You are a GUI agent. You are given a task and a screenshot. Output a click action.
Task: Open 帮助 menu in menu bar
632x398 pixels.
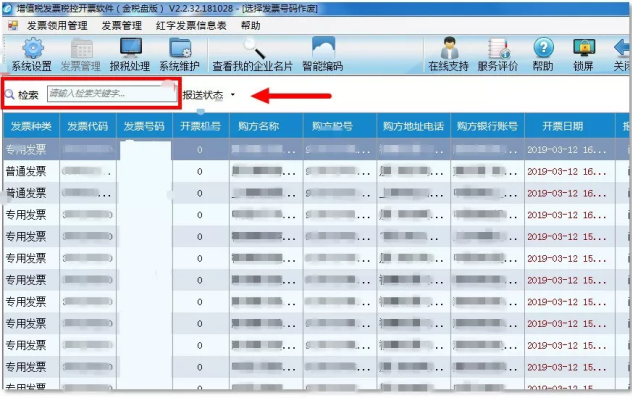pos(250,26)
